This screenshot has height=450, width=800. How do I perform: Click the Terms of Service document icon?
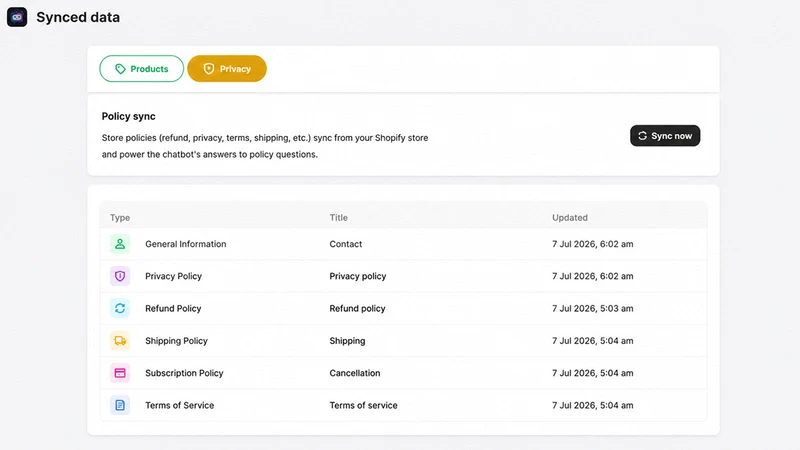[x=120, y=405]
